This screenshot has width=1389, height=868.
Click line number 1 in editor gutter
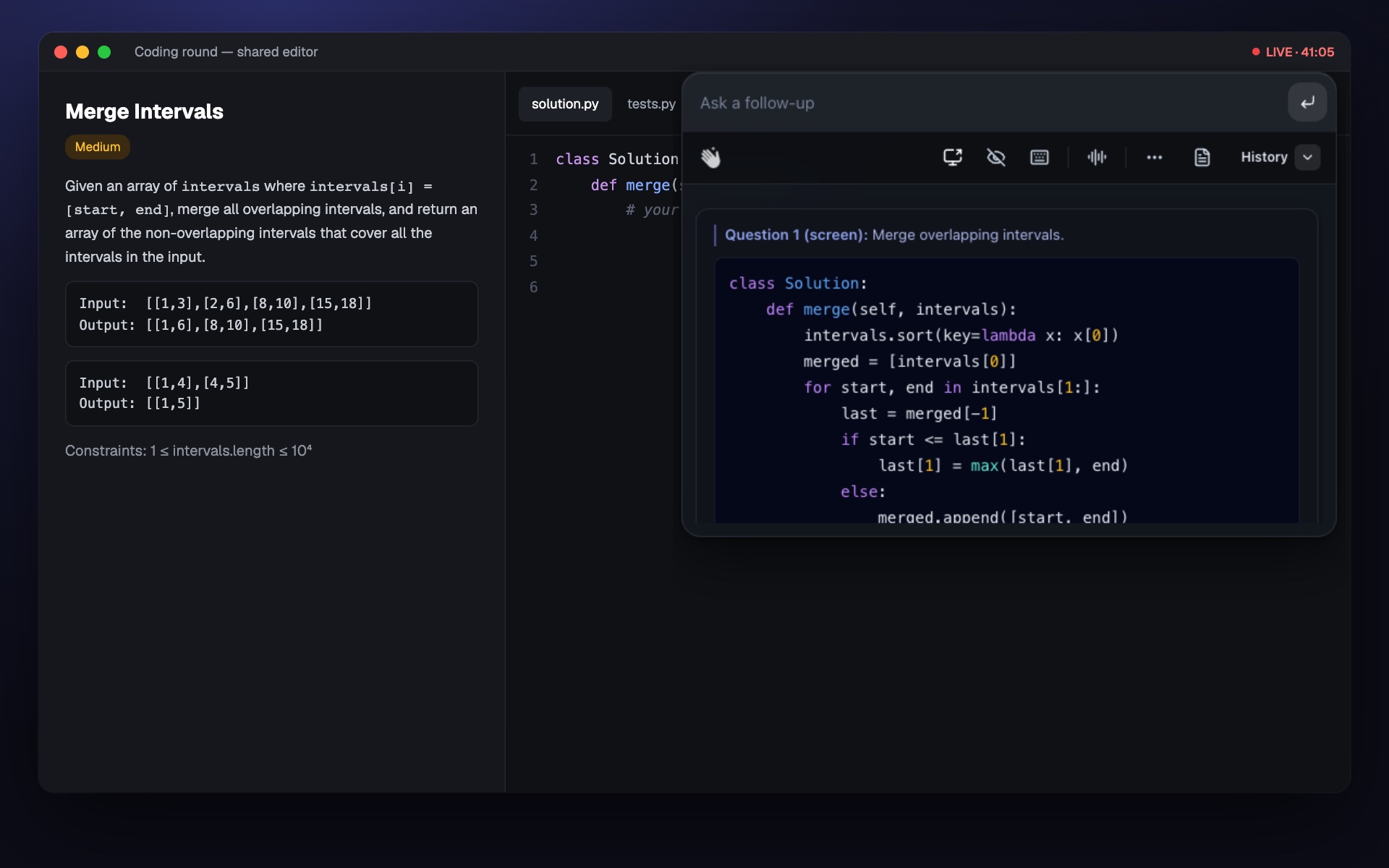pyautogui.click(x=533, y=159)
